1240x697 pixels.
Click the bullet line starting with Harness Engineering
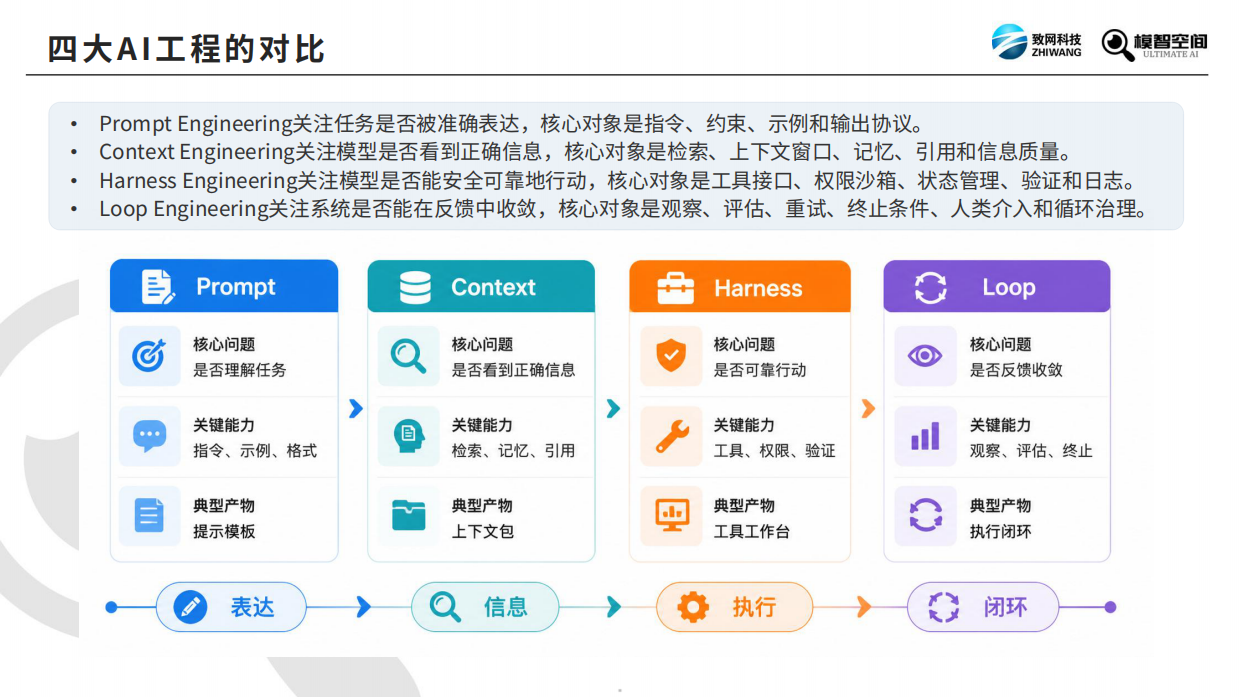[x=617, y=181]
